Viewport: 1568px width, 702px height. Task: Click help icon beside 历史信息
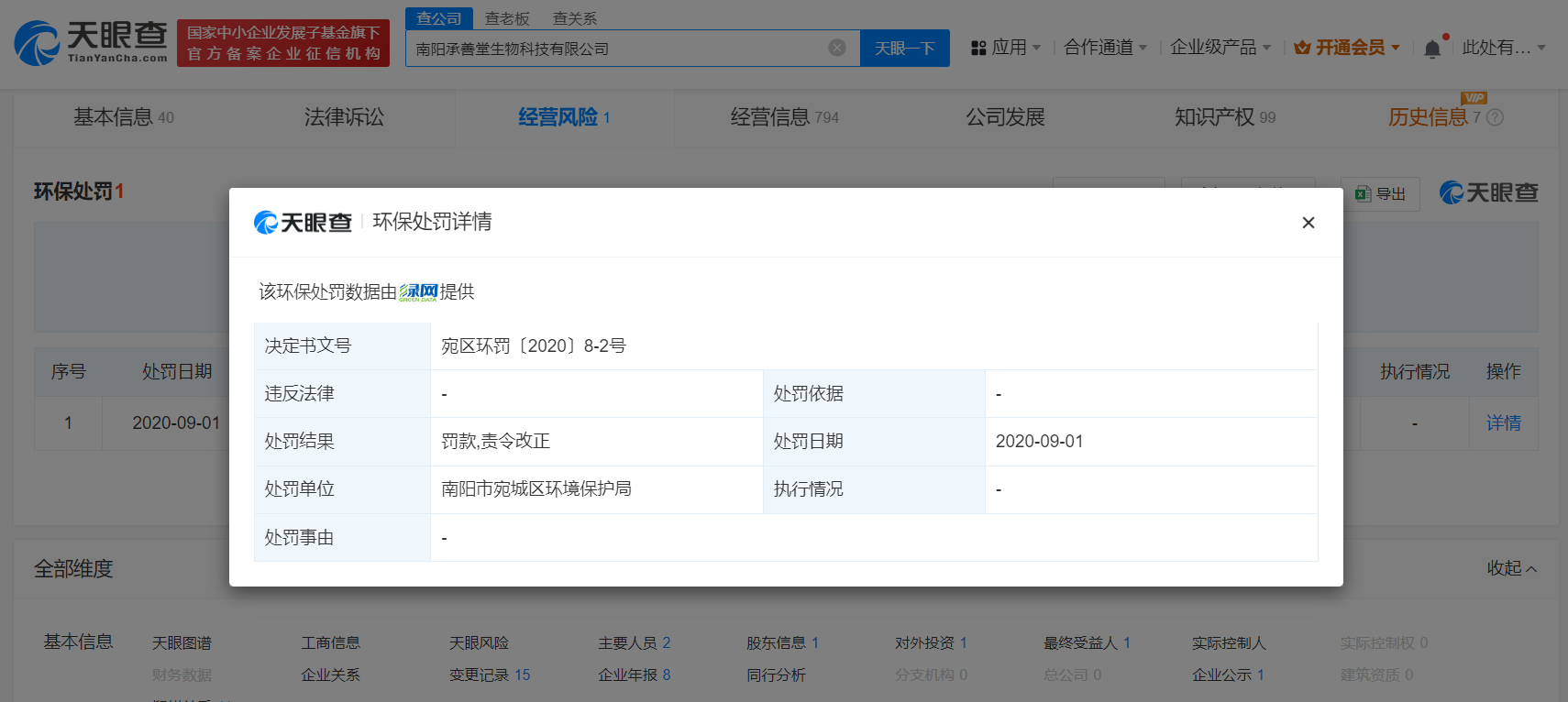click(1495, 117)
